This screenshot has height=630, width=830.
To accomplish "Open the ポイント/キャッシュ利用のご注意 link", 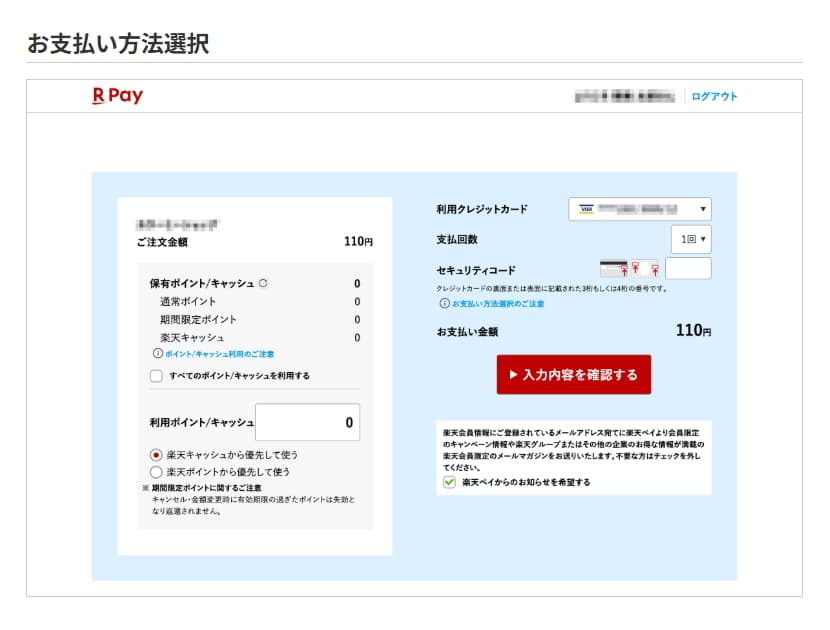I will point(218,352).
